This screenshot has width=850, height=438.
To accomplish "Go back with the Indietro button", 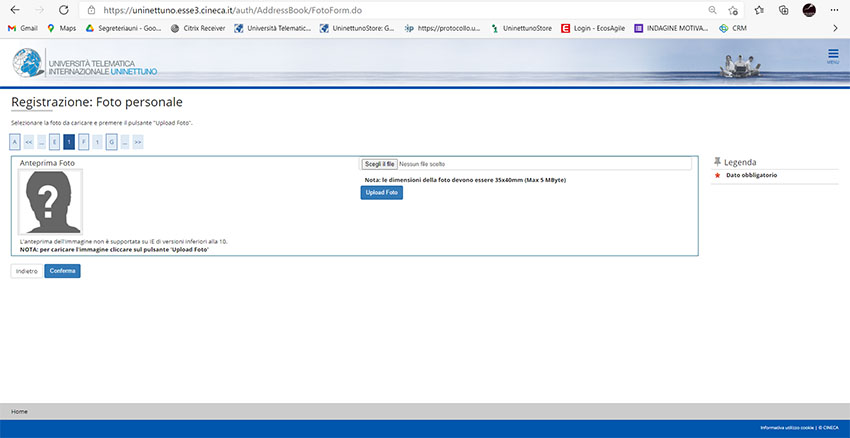I will pyautogui.click(x=26, y=271).
